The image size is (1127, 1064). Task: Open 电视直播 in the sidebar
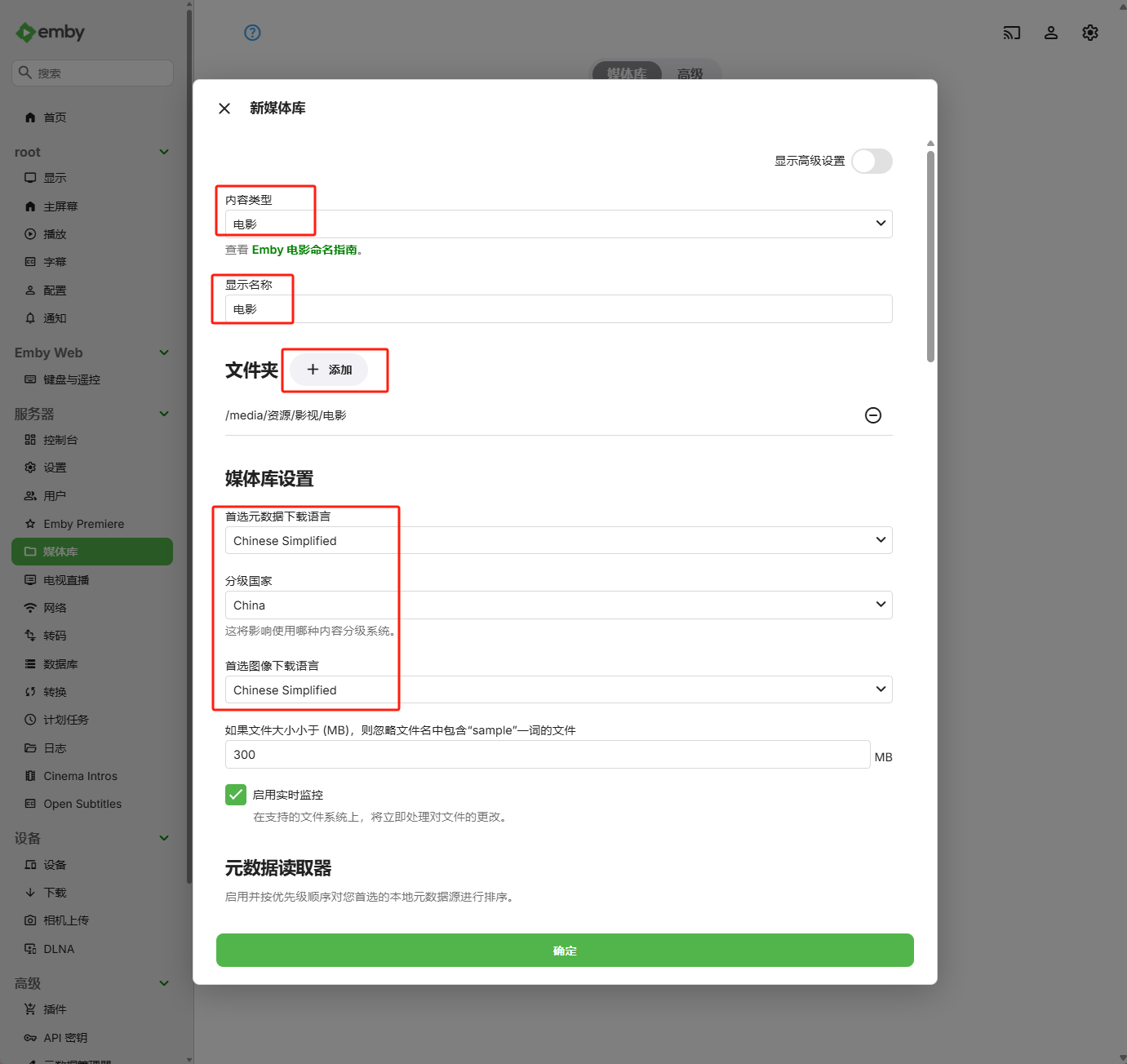tap(65, 579)
